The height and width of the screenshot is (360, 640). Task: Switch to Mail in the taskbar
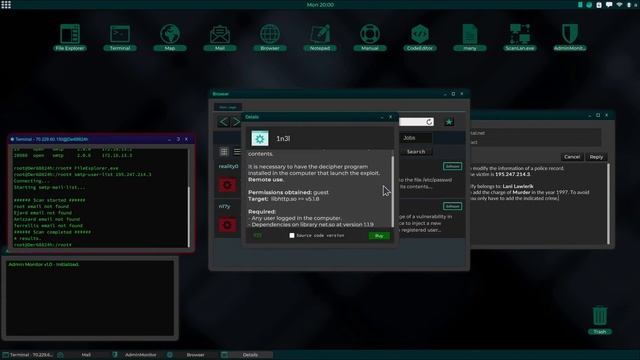(82, 355)
